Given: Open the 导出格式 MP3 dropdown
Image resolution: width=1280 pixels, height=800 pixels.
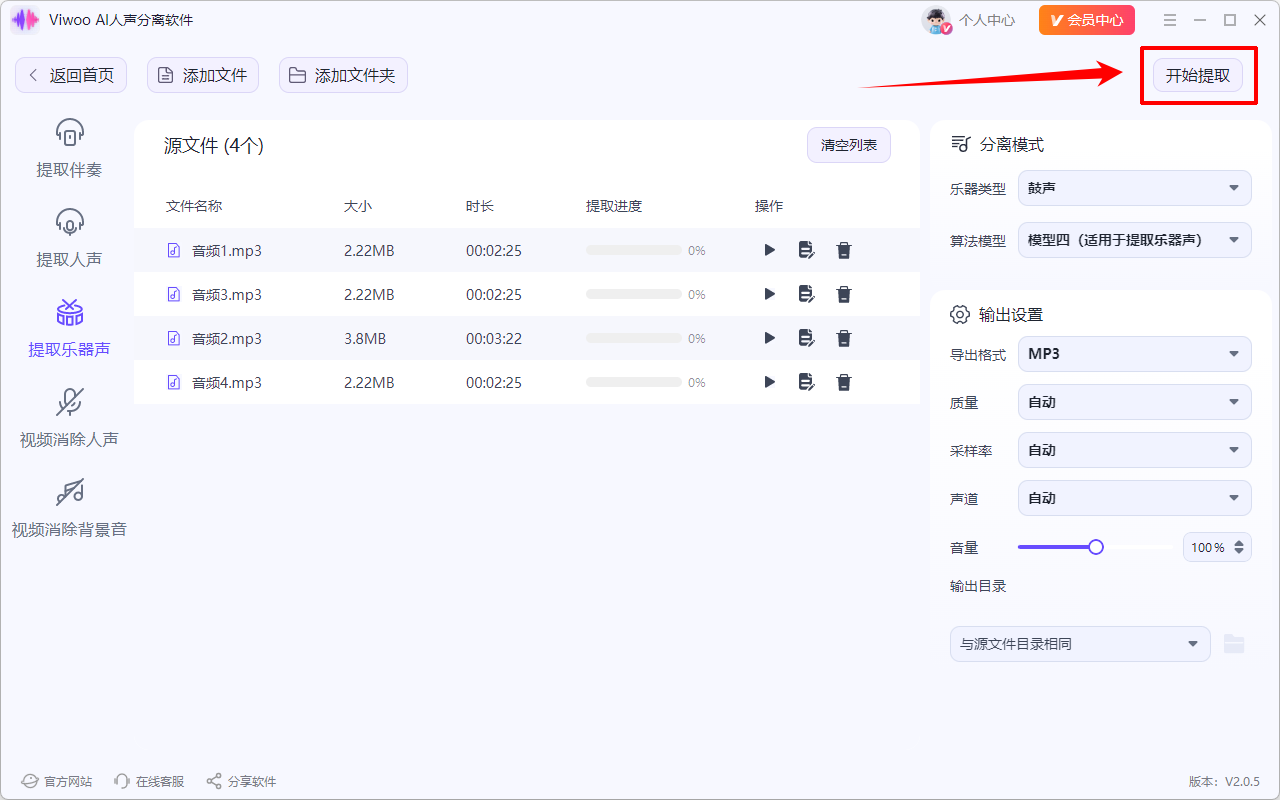Looking at the screenshot, I should point(1135,354).
